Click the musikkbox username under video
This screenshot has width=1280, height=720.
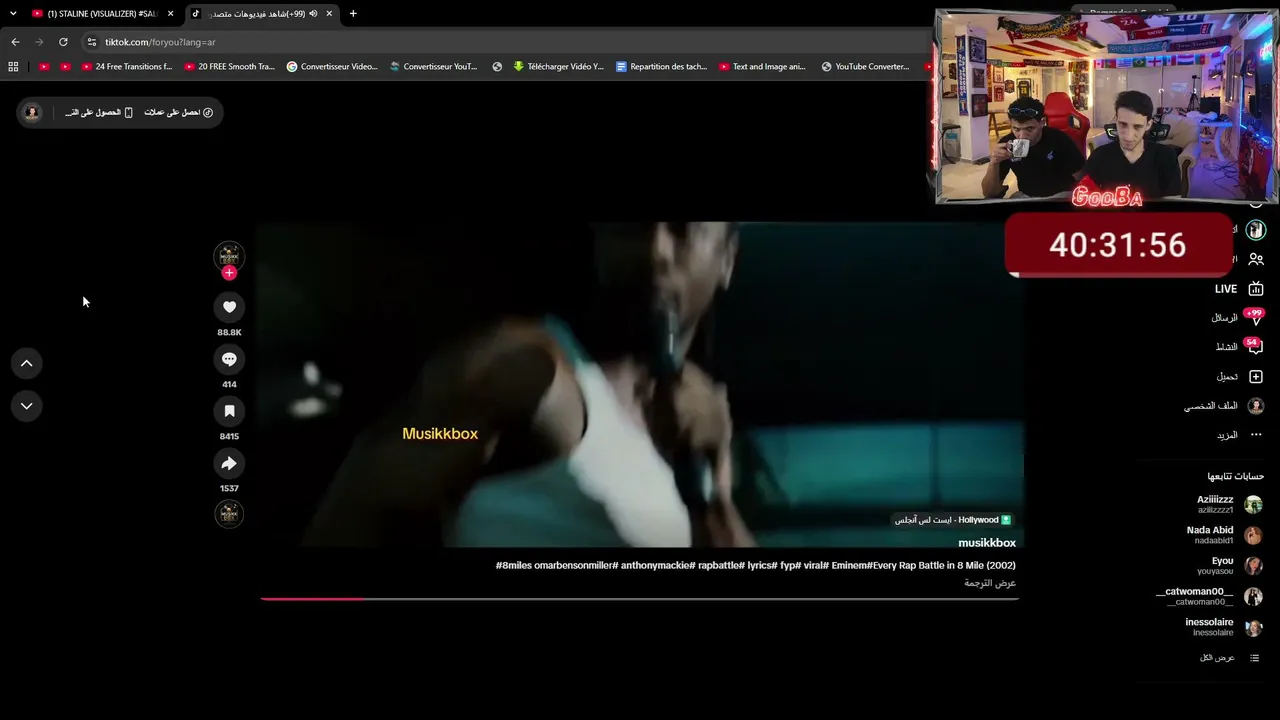987,543
